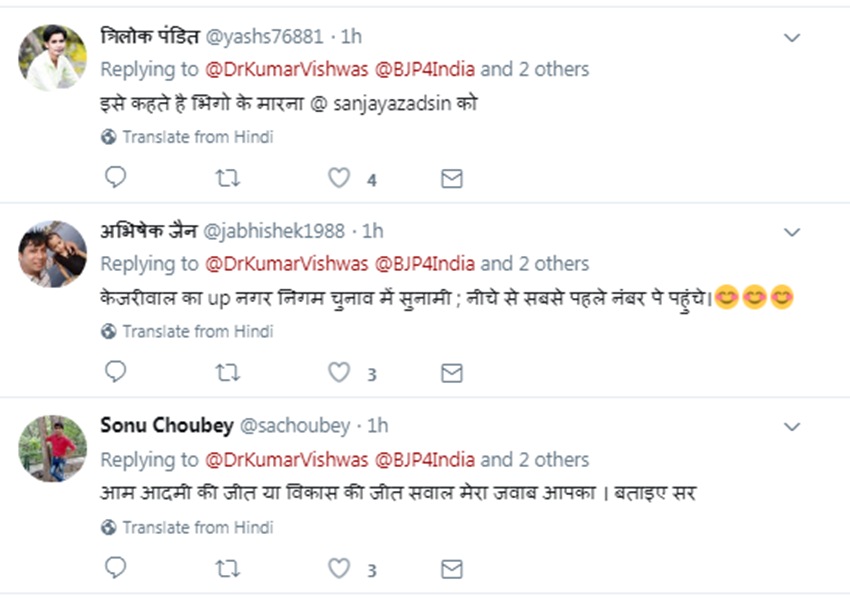The height and width of the screenshot is (610, 850).
Task: Retweet the jabhishek1988 tweet
Action: point(228,373)
